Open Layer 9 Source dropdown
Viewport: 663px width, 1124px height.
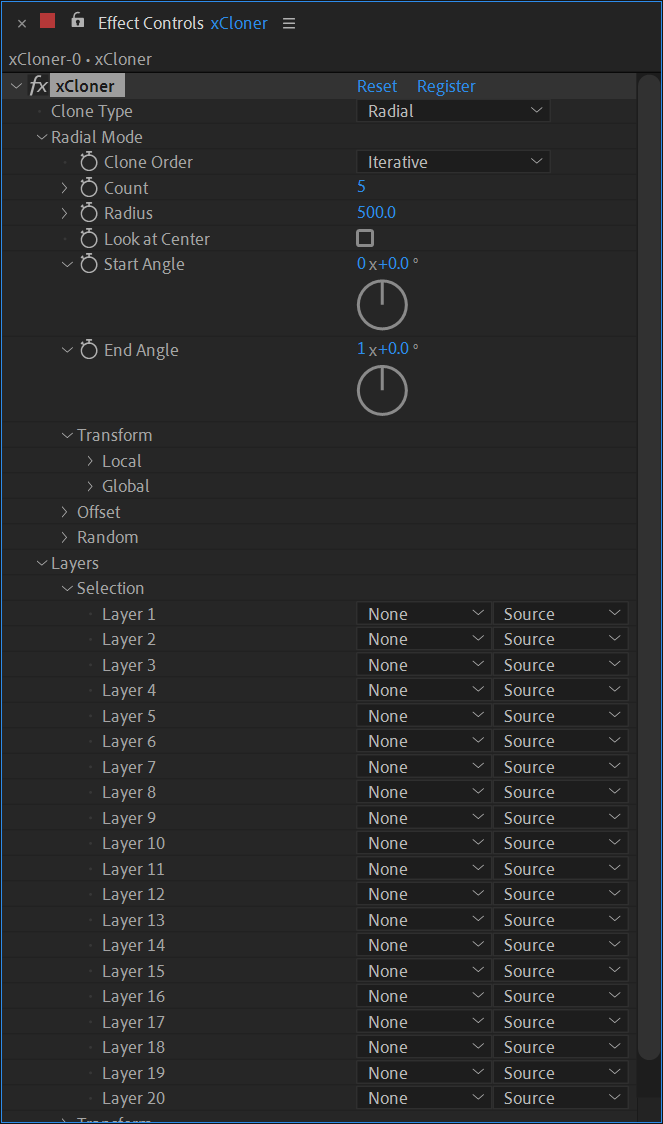point(561,817)
